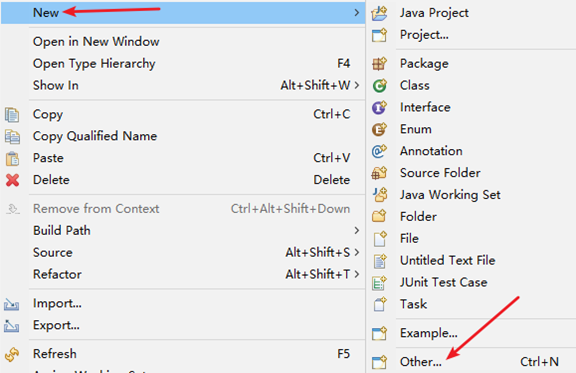Click the JUnit Test Case icon
This screenshot has width=576, height=373.
pos(379,283)
